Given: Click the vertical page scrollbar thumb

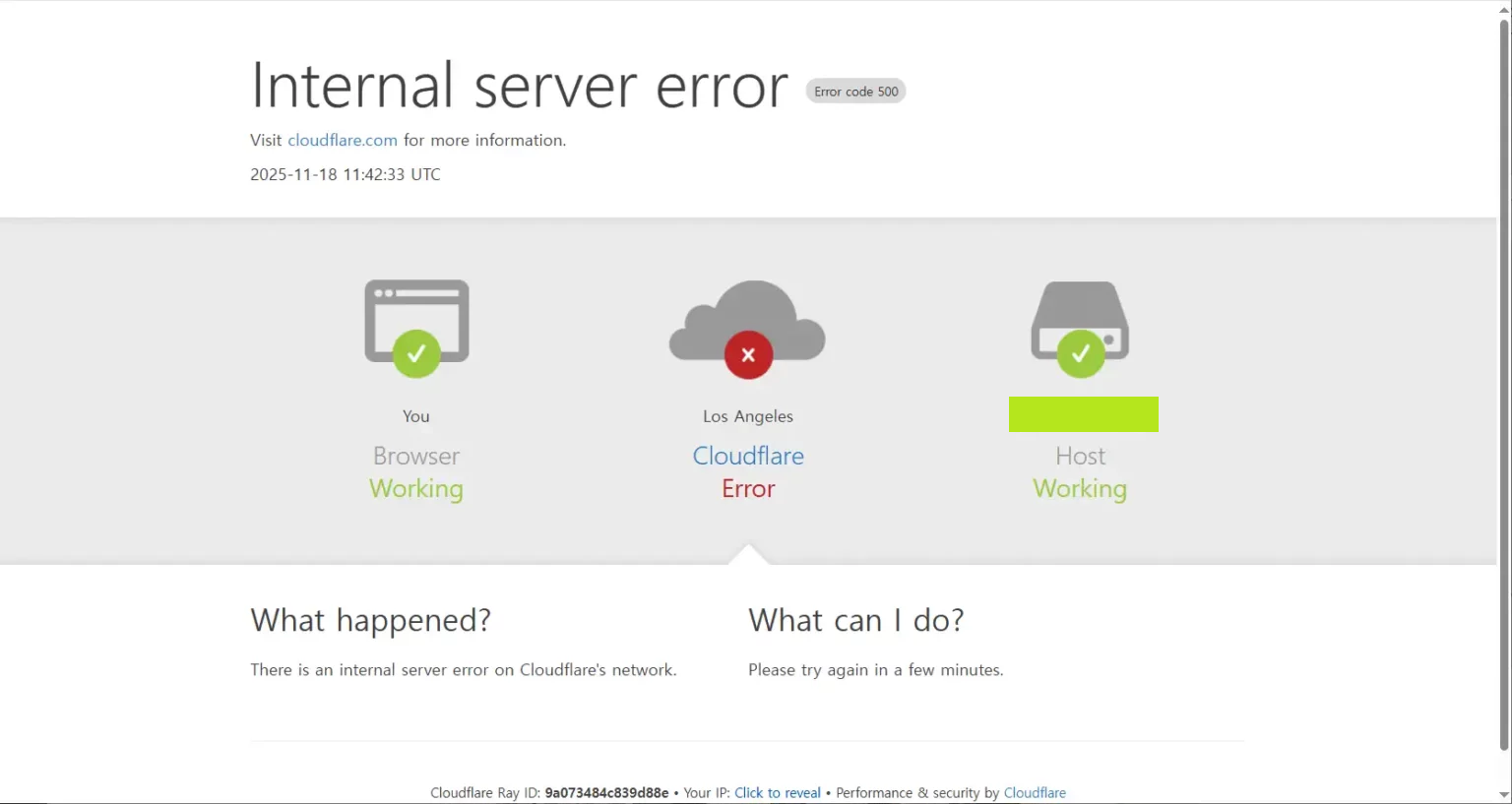Looking at the screenshot, I should [1504, 384].
